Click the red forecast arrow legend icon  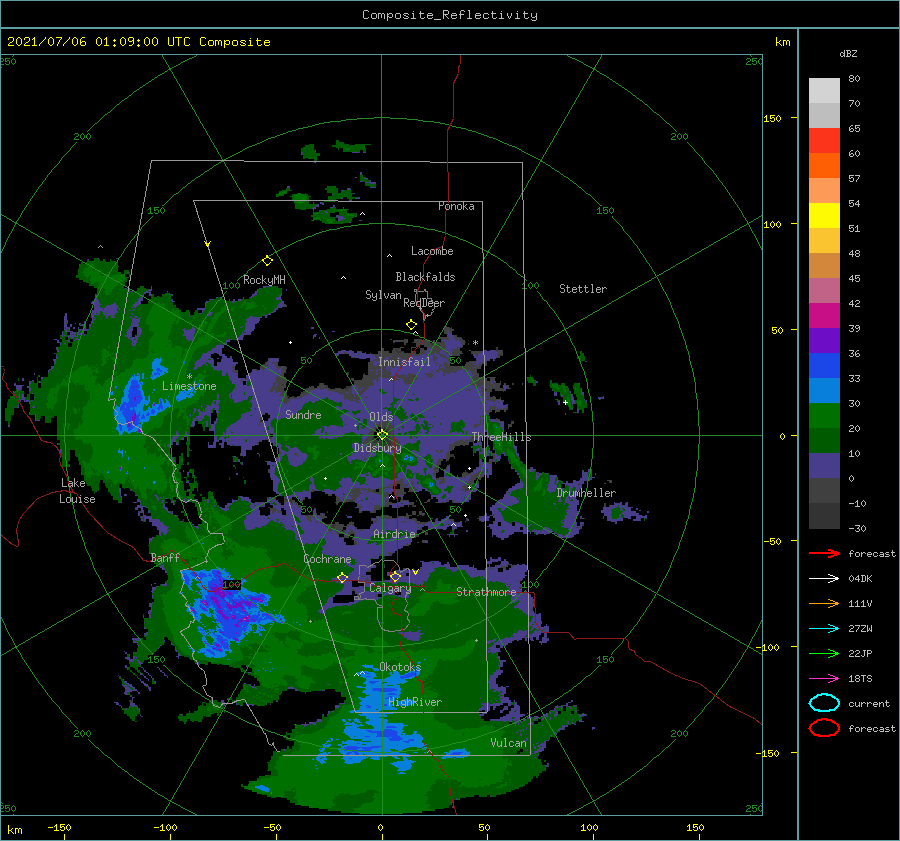coord(824,553)
